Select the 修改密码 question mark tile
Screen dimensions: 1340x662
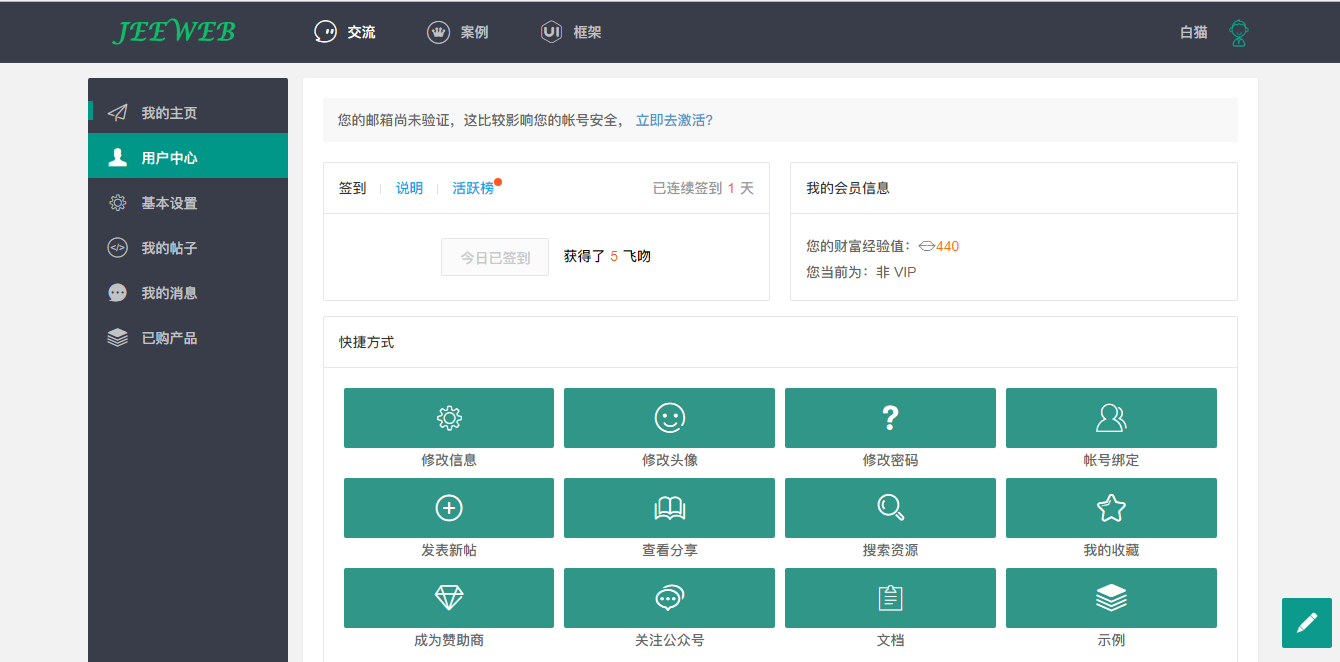890,418
